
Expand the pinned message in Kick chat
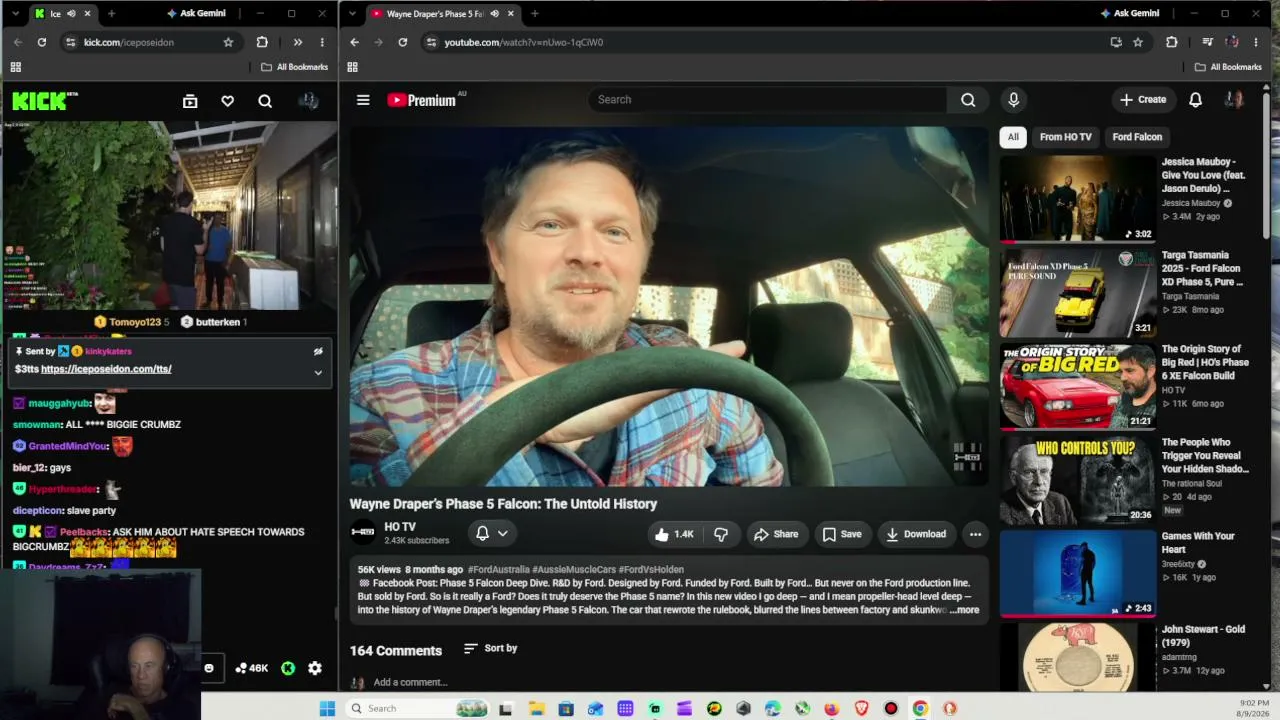[318, 373]
